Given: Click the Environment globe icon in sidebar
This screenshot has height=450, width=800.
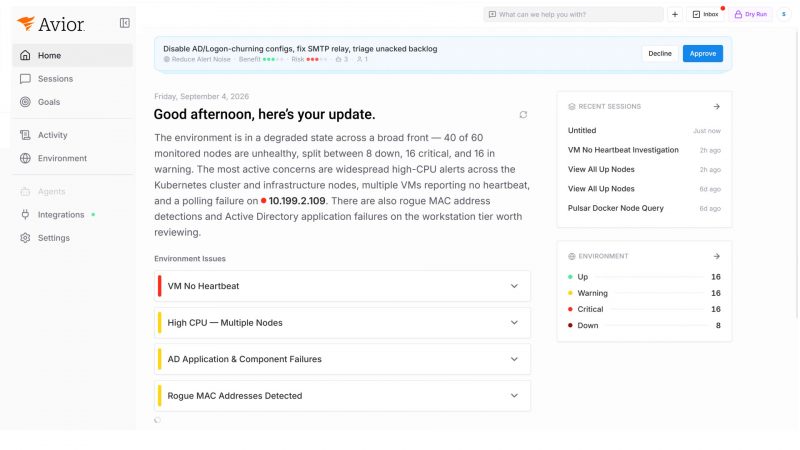Looking at the screenshot, I should point(25,158).
